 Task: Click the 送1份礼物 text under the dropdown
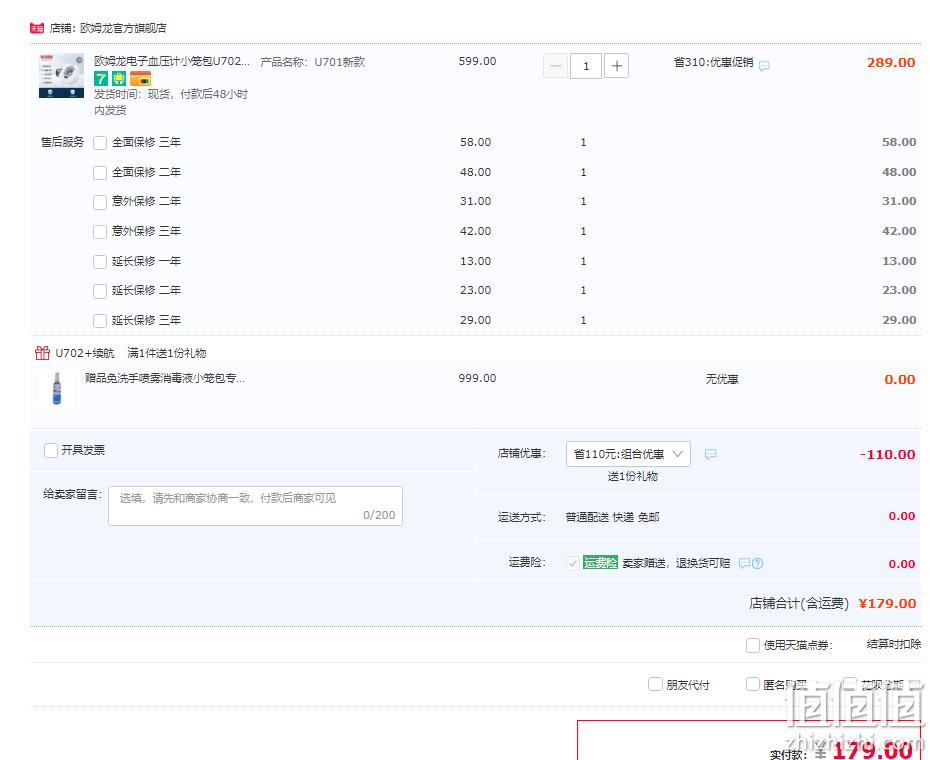coord(632,476)
